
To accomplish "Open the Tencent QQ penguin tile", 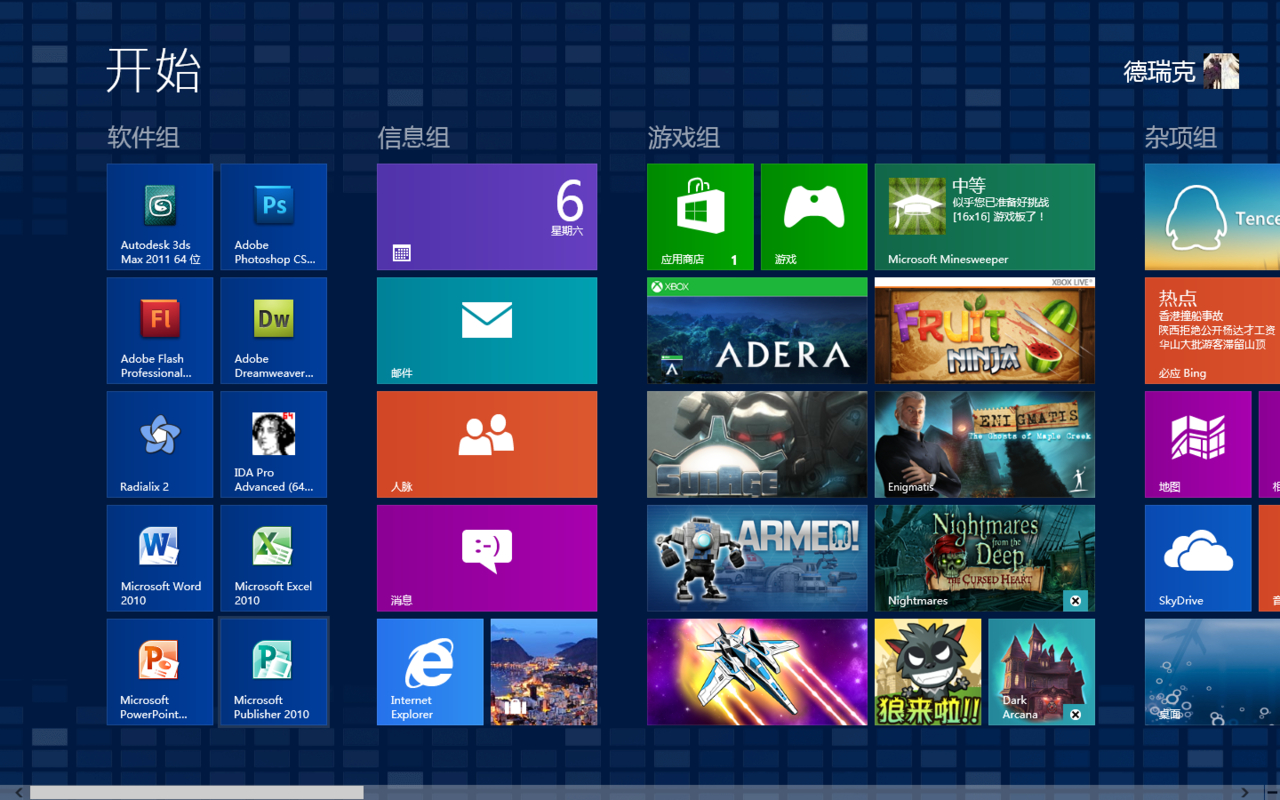I will pyautogui.click(x=1212, y=217).
